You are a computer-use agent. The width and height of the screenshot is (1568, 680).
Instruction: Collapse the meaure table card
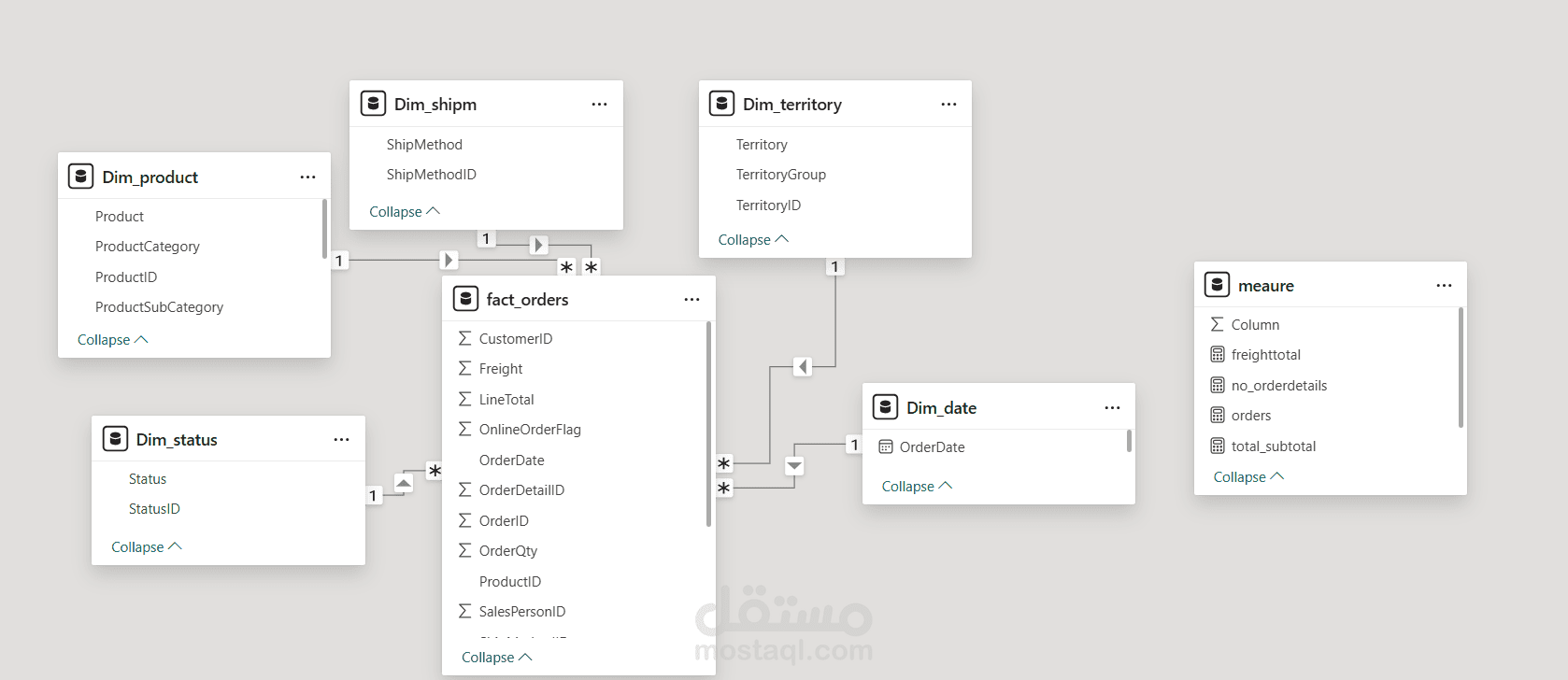pyautogui.click(x=1248, y=477)
